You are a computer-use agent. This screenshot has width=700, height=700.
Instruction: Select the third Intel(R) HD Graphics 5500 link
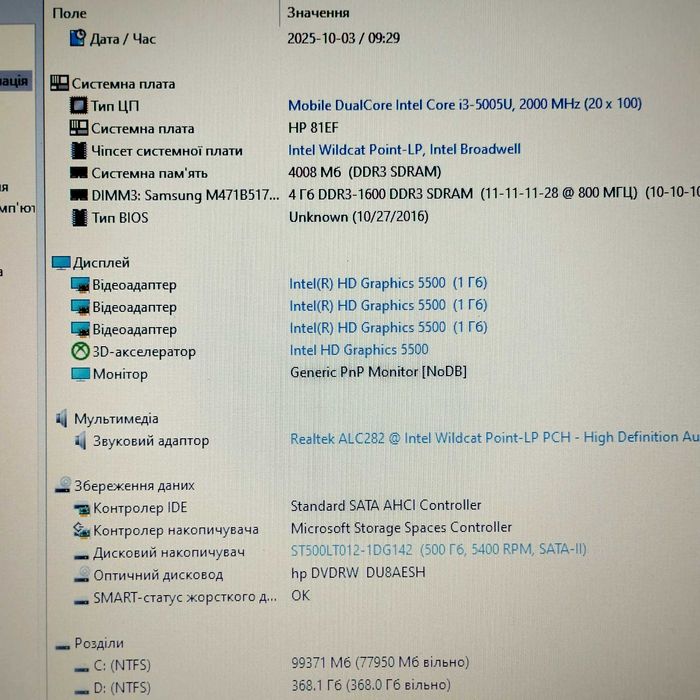[x=388, y=327]
